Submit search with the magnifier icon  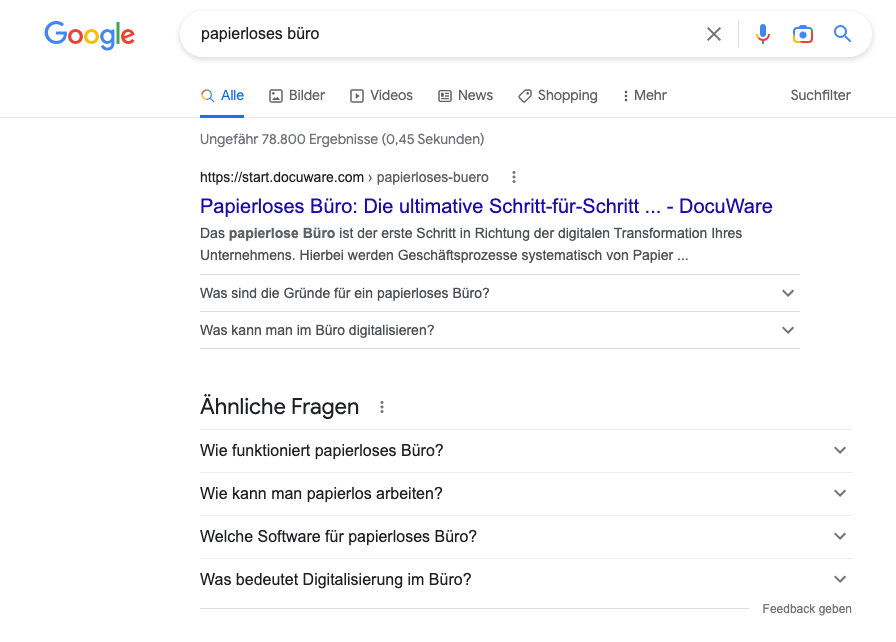842,34
